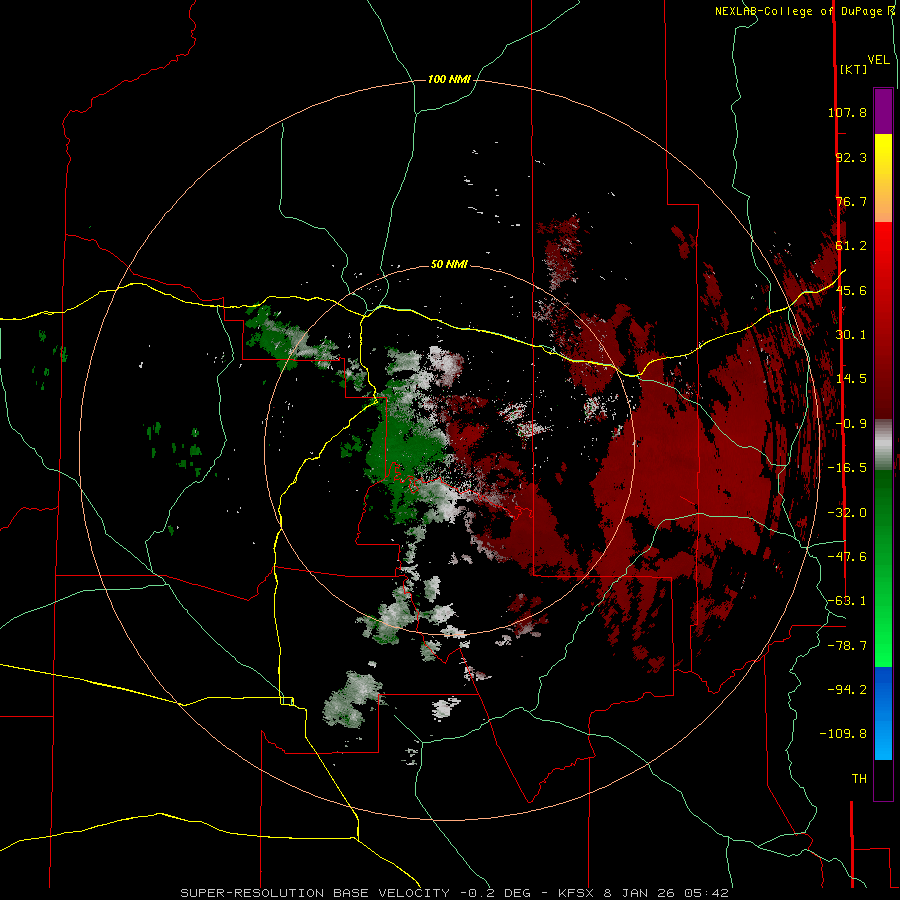The height and width of the screenshot is (900, 900).
Task: Click the blue segment of velocity color bar
Action: (x=883, y=713)
